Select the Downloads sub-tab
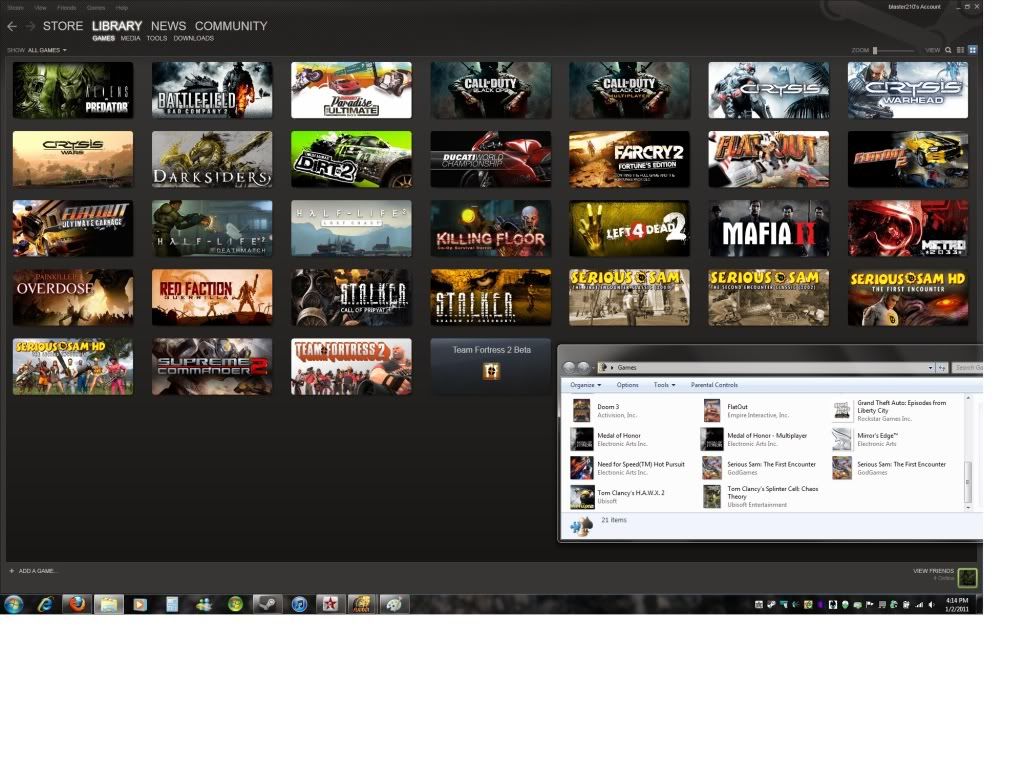Image resolution: width=1024 pixels, height=768 pixels. [x=193, y=39]
